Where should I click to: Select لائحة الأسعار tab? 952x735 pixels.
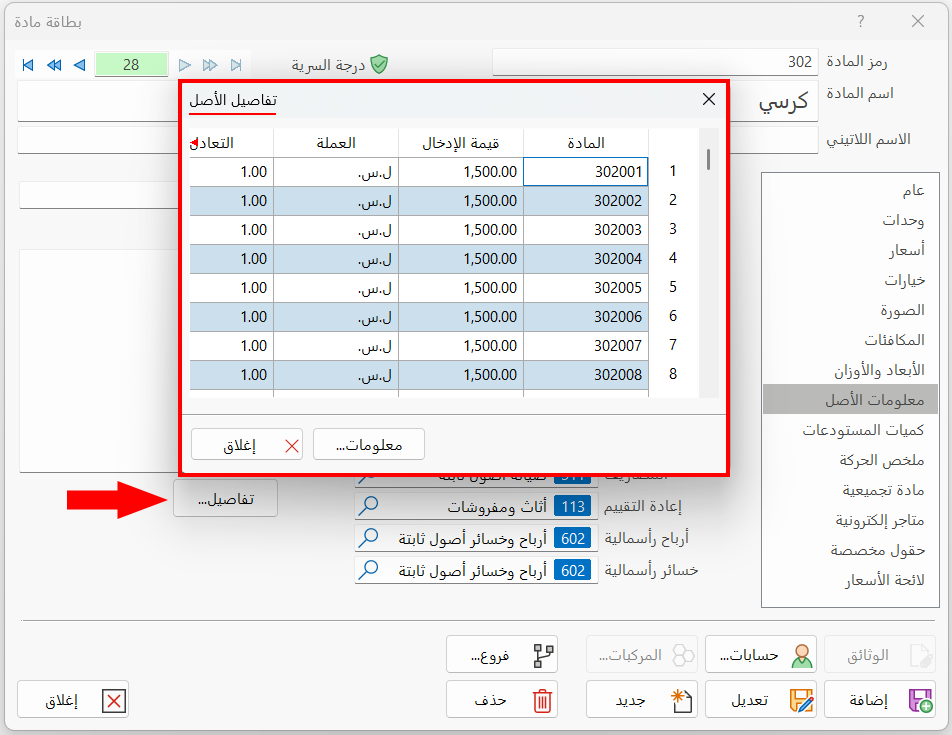click(850, 580)
